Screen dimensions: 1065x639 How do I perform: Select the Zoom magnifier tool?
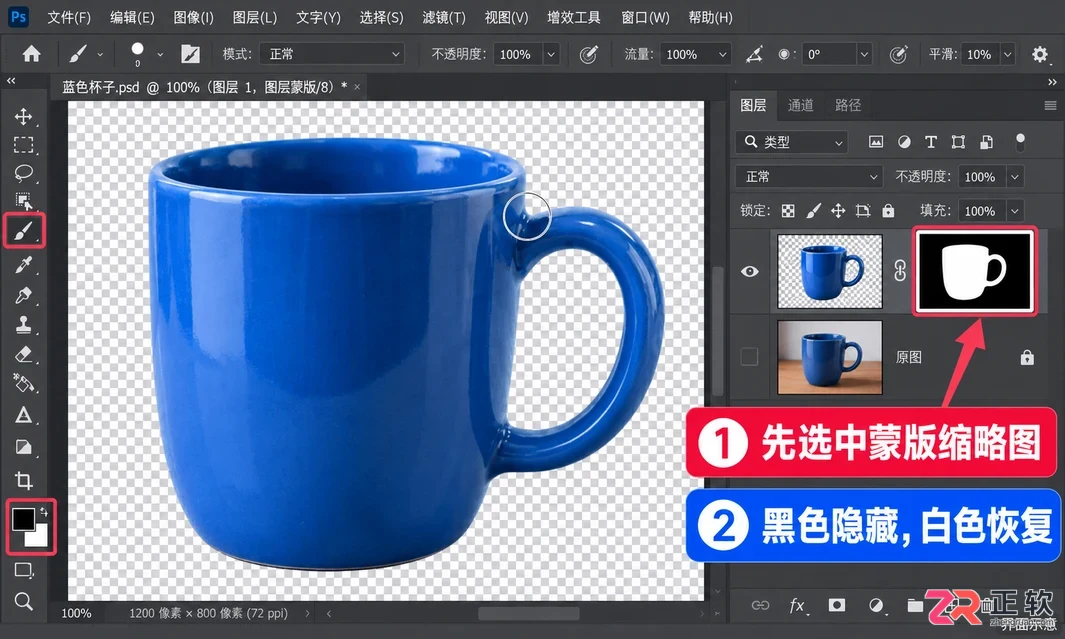click(24, 601)
